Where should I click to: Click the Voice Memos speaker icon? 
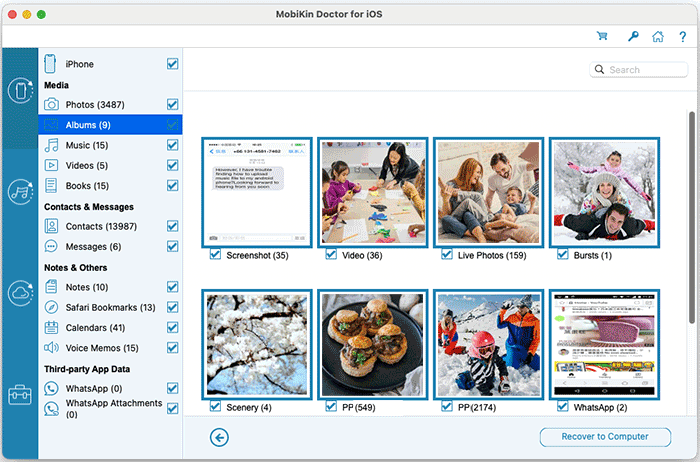coord(51,348)
